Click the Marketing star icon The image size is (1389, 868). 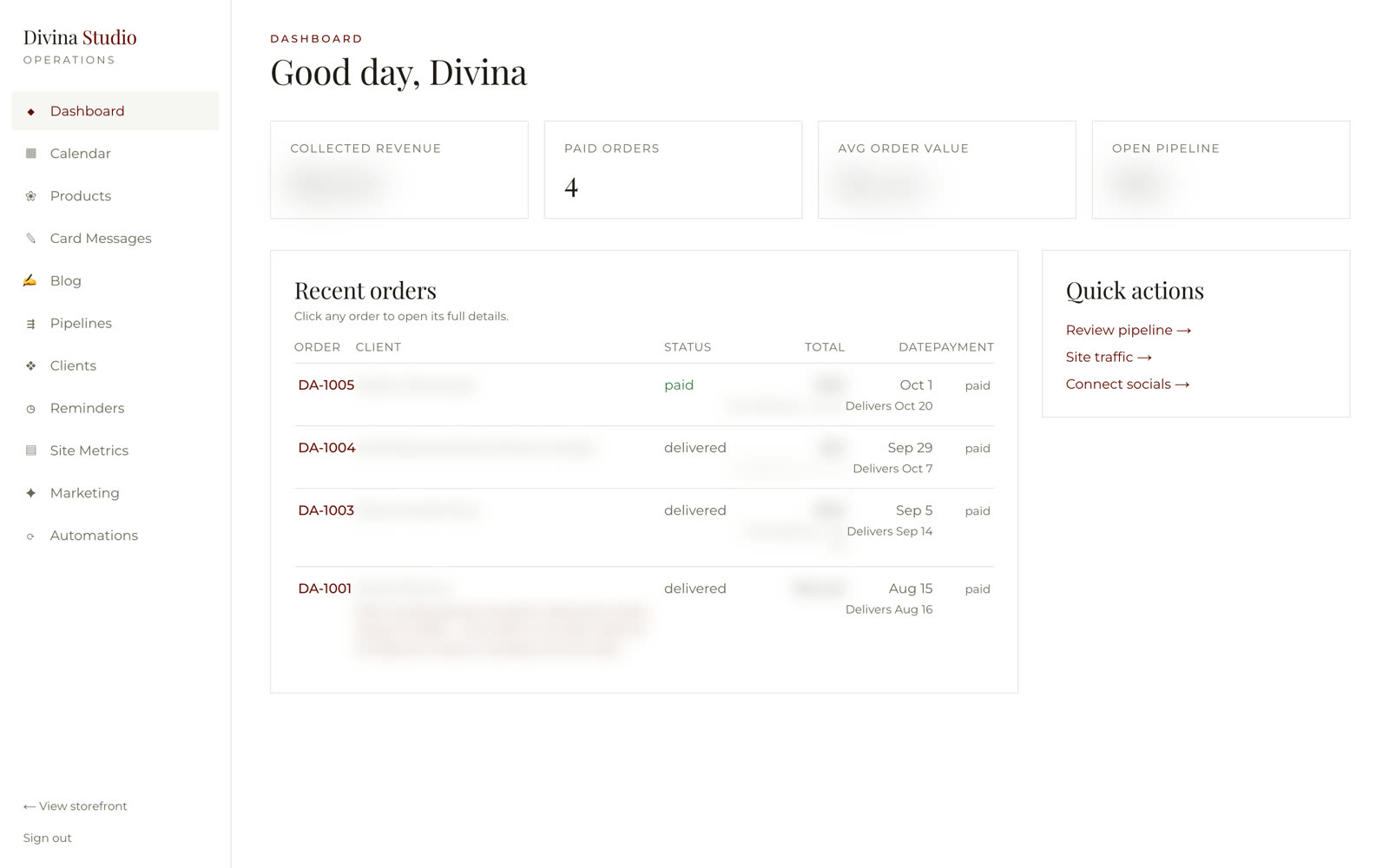click(x=31, y=493)
